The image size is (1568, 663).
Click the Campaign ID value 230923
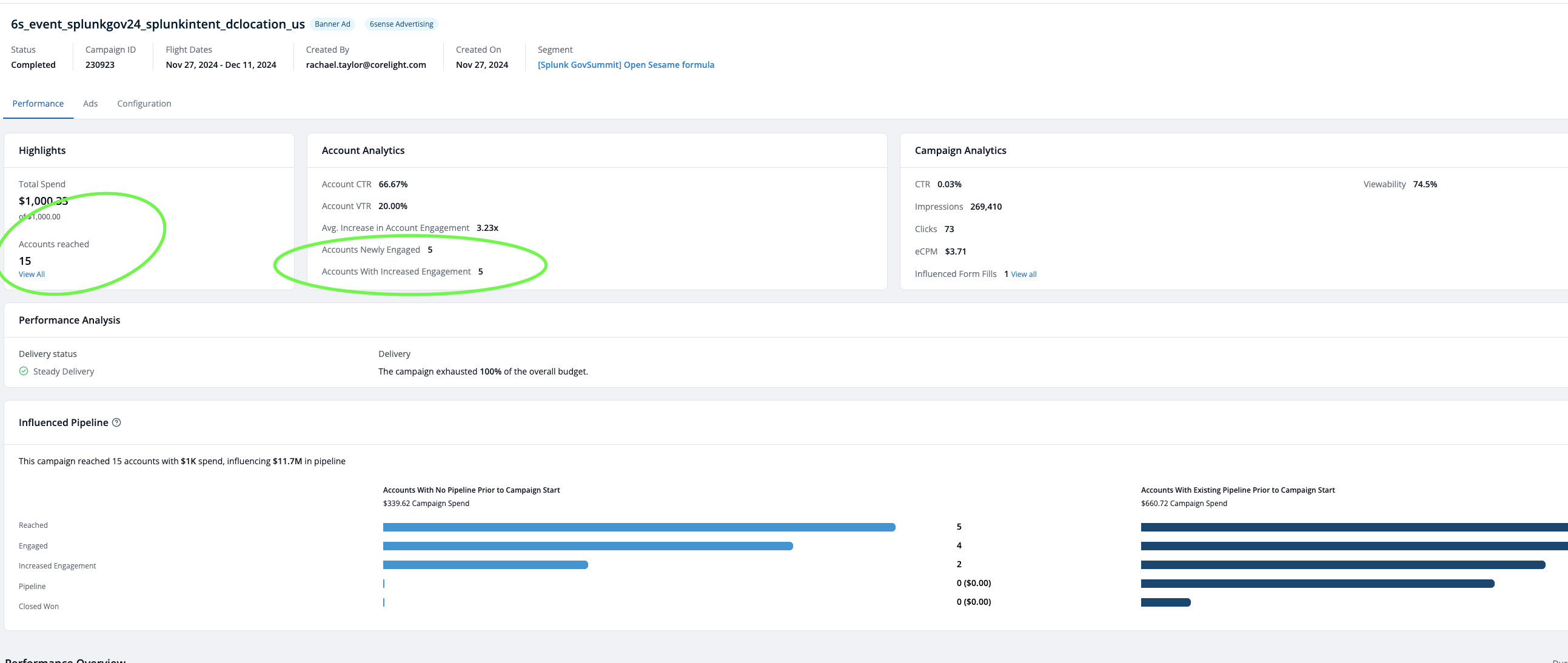(100, 64)
